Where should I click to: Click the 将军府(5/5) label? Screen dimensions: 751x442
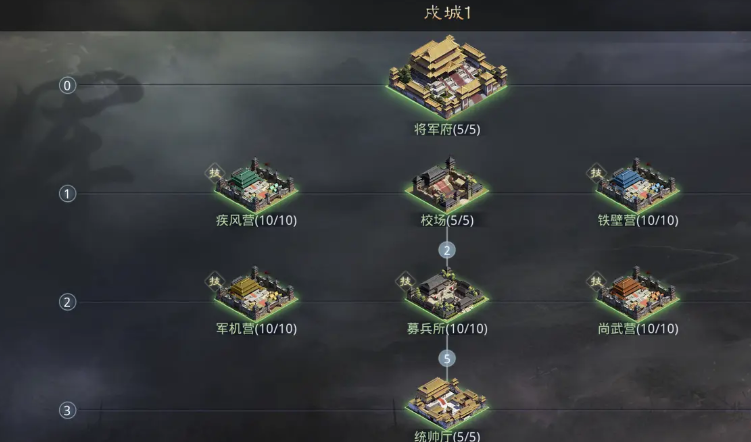[x=447, y=129]
